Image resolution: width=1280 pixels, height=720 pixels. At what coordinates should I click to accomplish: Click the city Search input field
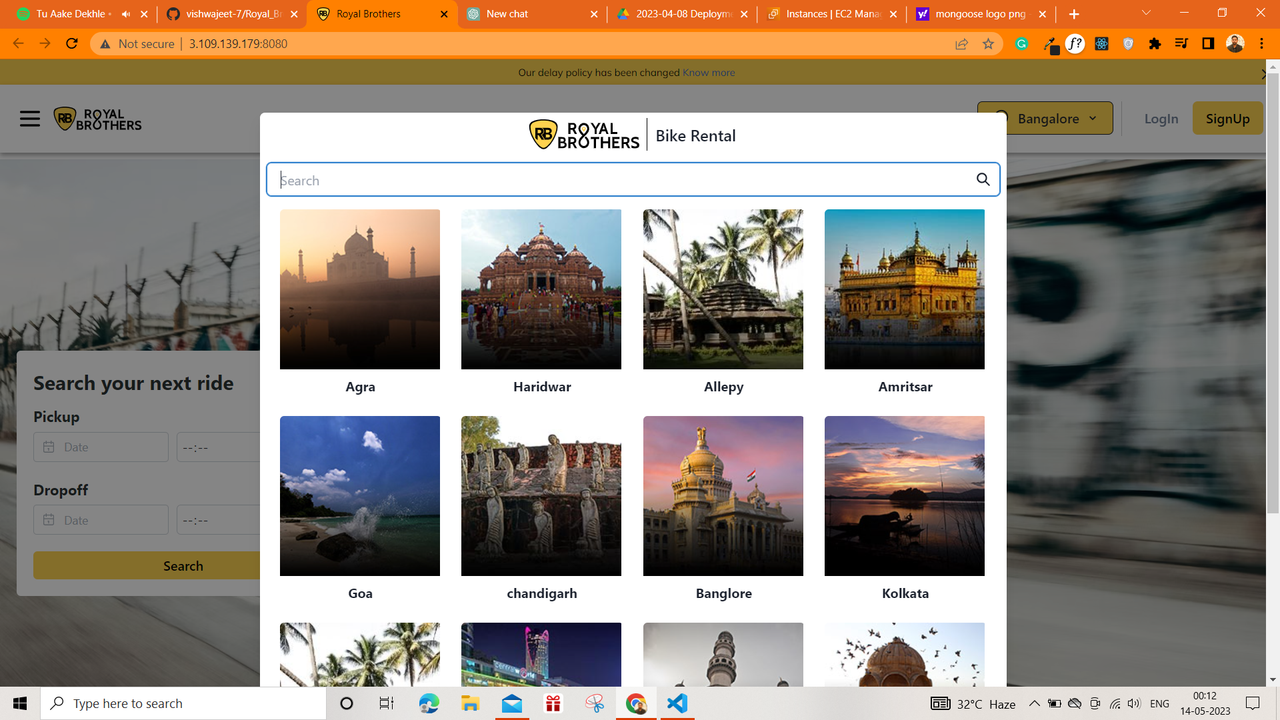633,180
